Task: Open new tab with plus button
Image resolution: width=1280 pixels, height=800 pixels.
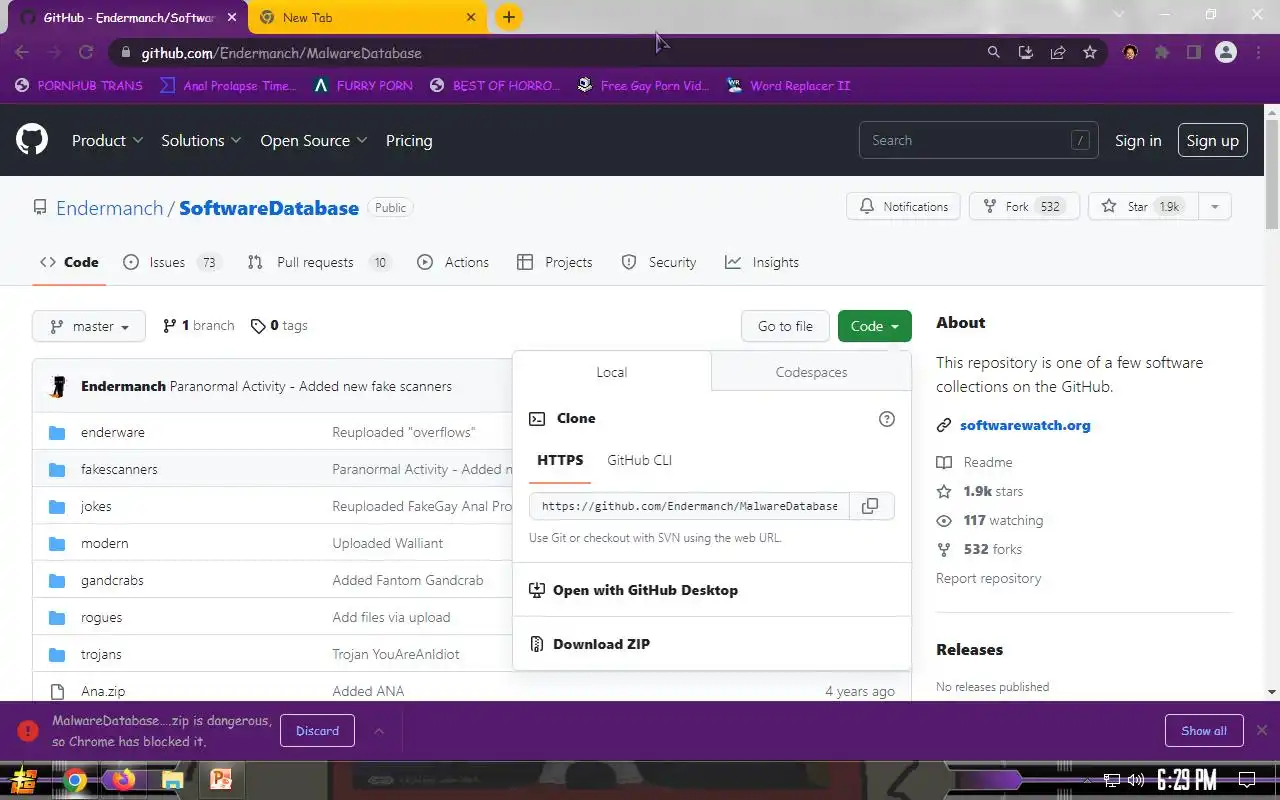Action: click(509, 17)
